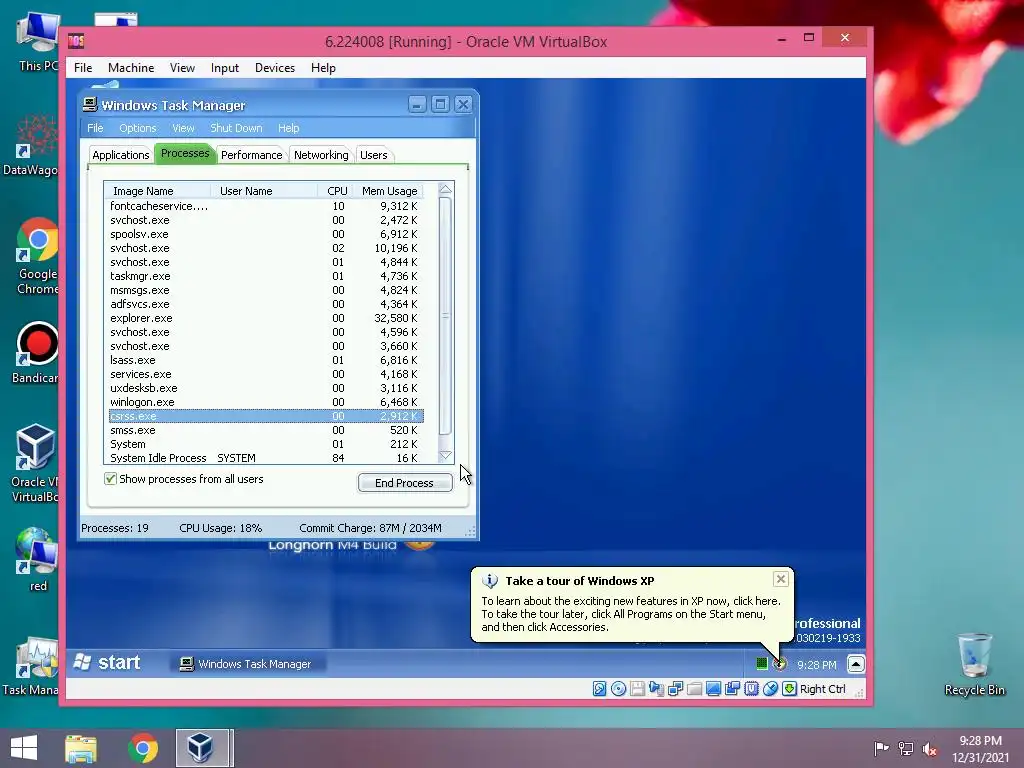The image size is (1024, 768).
Task: Open VirtualBox Input menu
Action: pos(225,68)
